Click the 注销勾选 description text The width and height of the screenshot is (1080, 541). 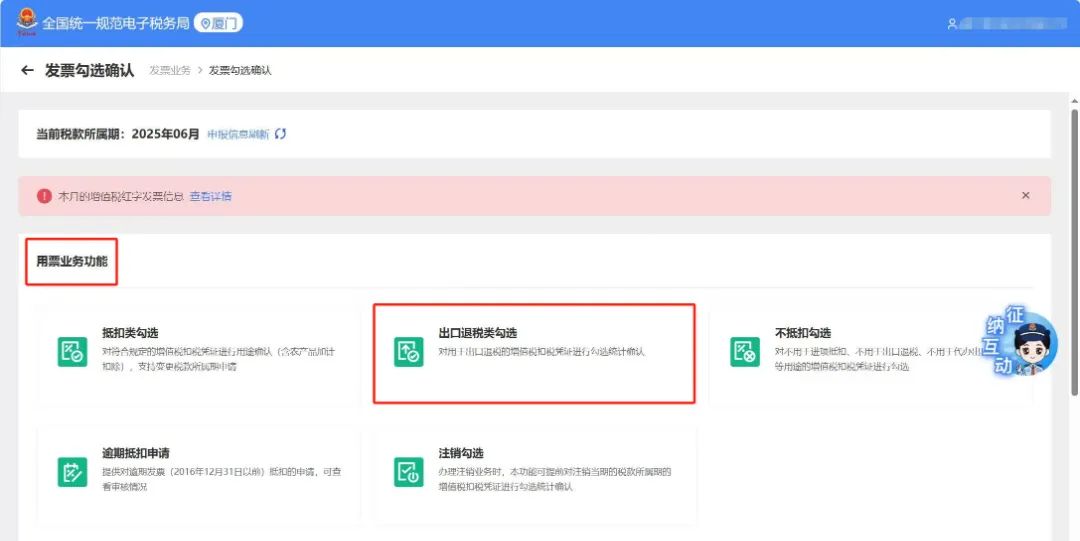pos(555,480)
